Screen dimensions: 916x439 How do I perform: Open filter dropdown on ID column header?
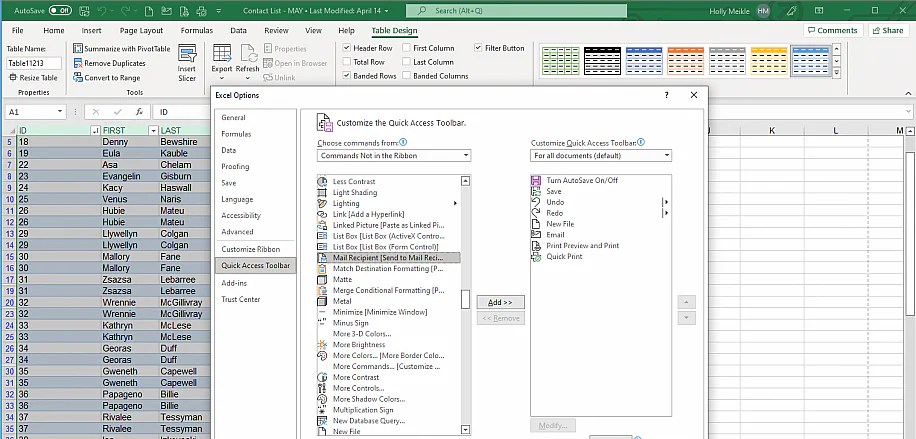click(x=96, y=130)
